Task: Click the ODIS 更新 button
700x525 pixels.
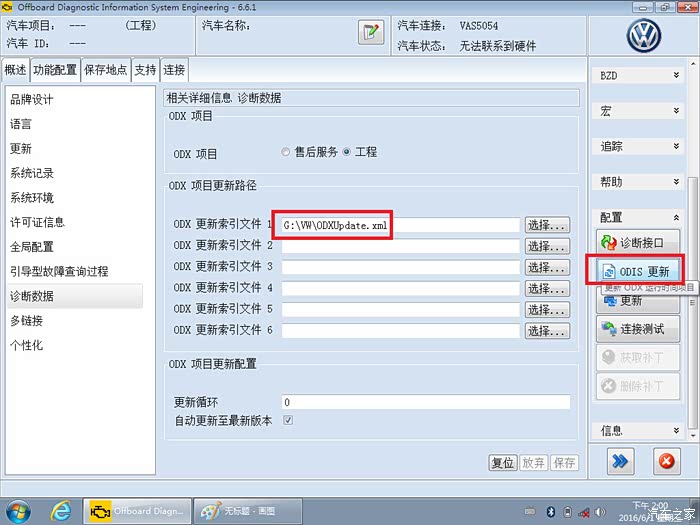Action: (x=638, y=271)
